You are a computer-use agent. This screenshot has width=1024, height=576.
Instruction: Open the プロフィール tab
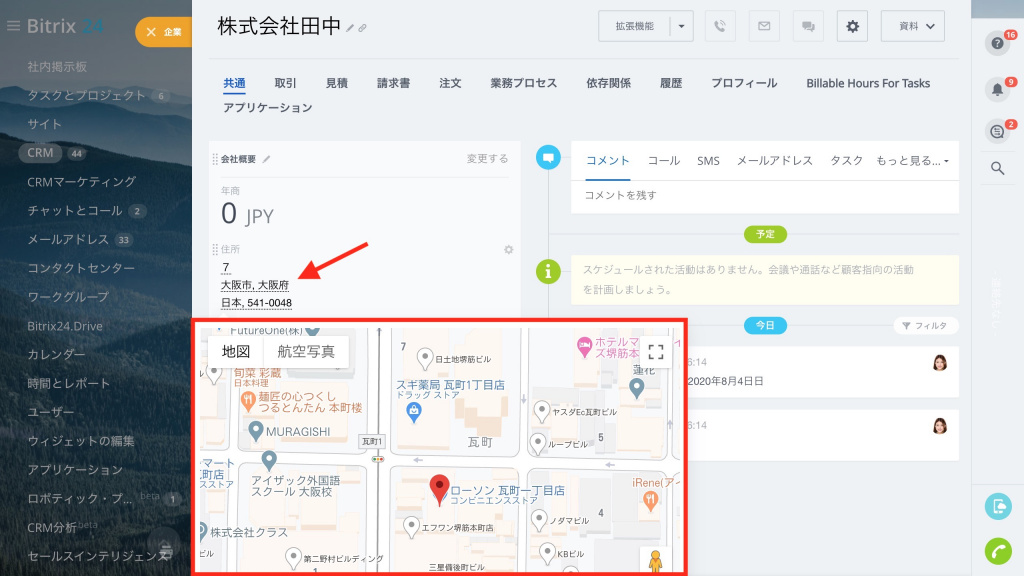pos(744,83)
